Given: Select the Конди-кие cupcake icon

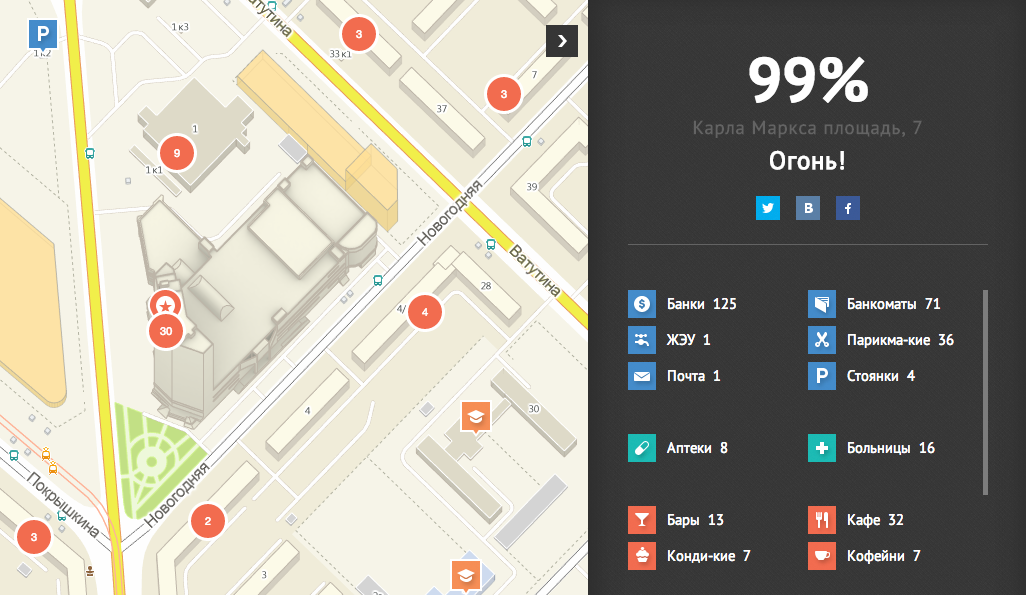Looking at the screenshot, I should 642,556.
